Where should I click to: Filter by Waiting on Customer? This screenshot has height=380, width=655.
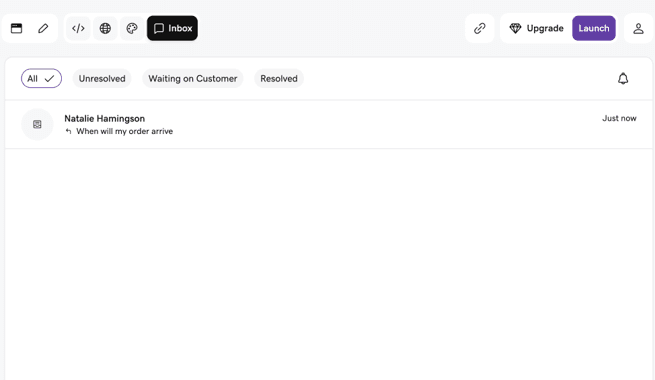coord(193,79)
